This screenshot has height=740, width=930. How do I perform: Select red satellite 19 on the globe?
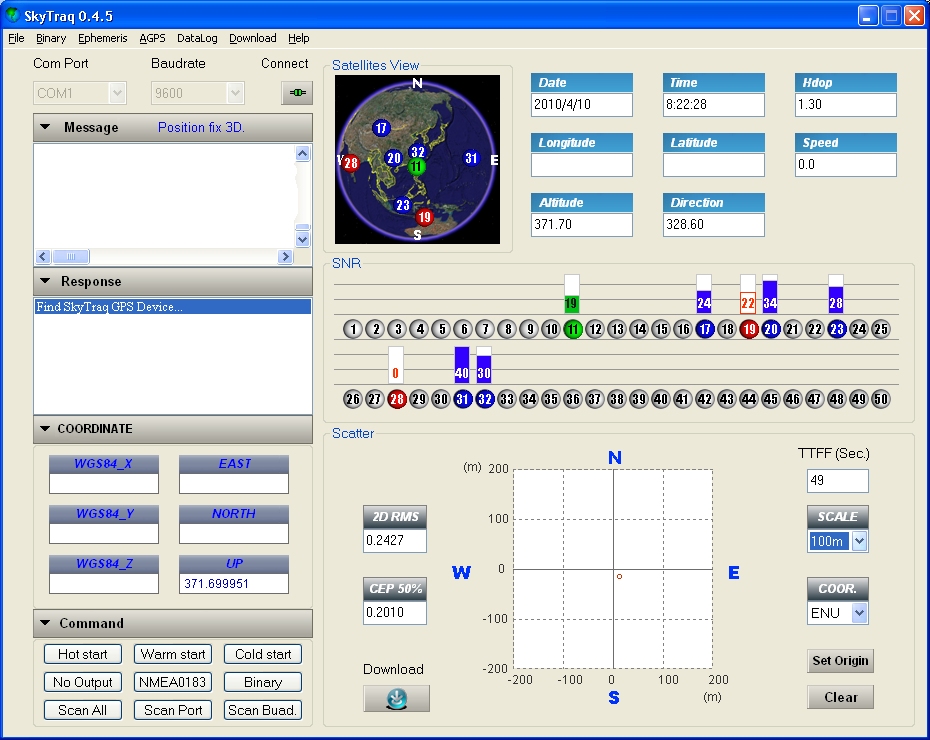click(x=424, y=217)
